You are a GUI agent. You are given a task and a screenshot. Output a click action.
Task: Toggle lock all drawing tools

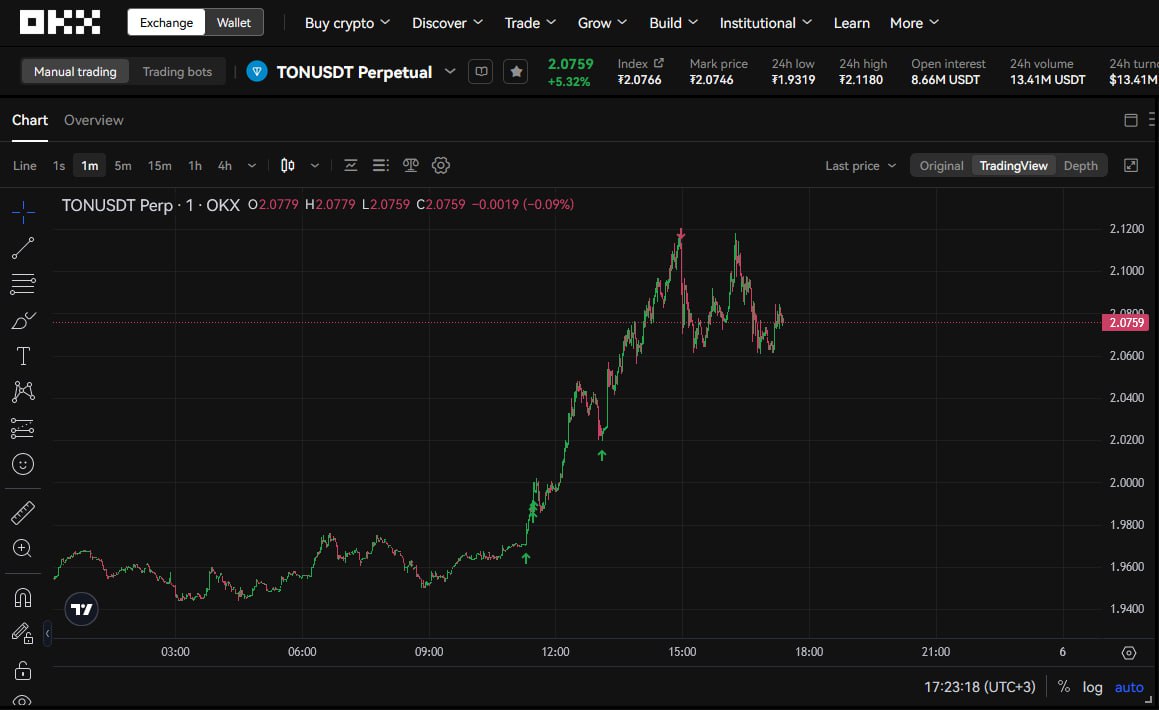tap(23, 670)
